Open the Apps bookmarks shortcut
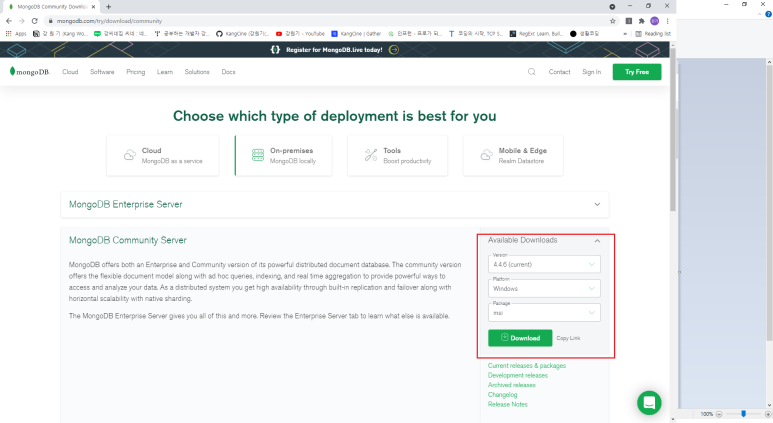The width and height of the screenshot is (773, 423). pos(16,34)
